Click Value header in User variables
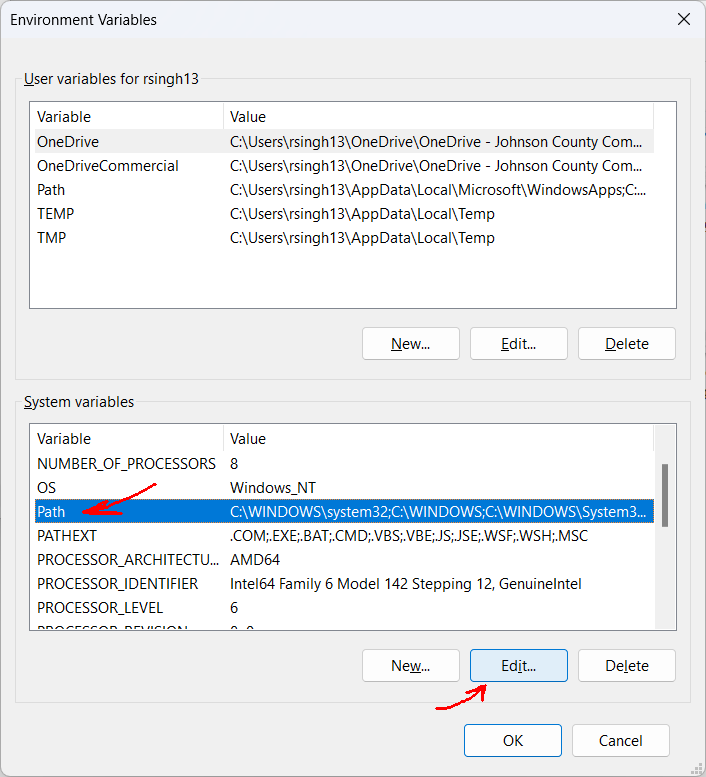This screenshot has width=706, height=777. click(x=438, y=116)
